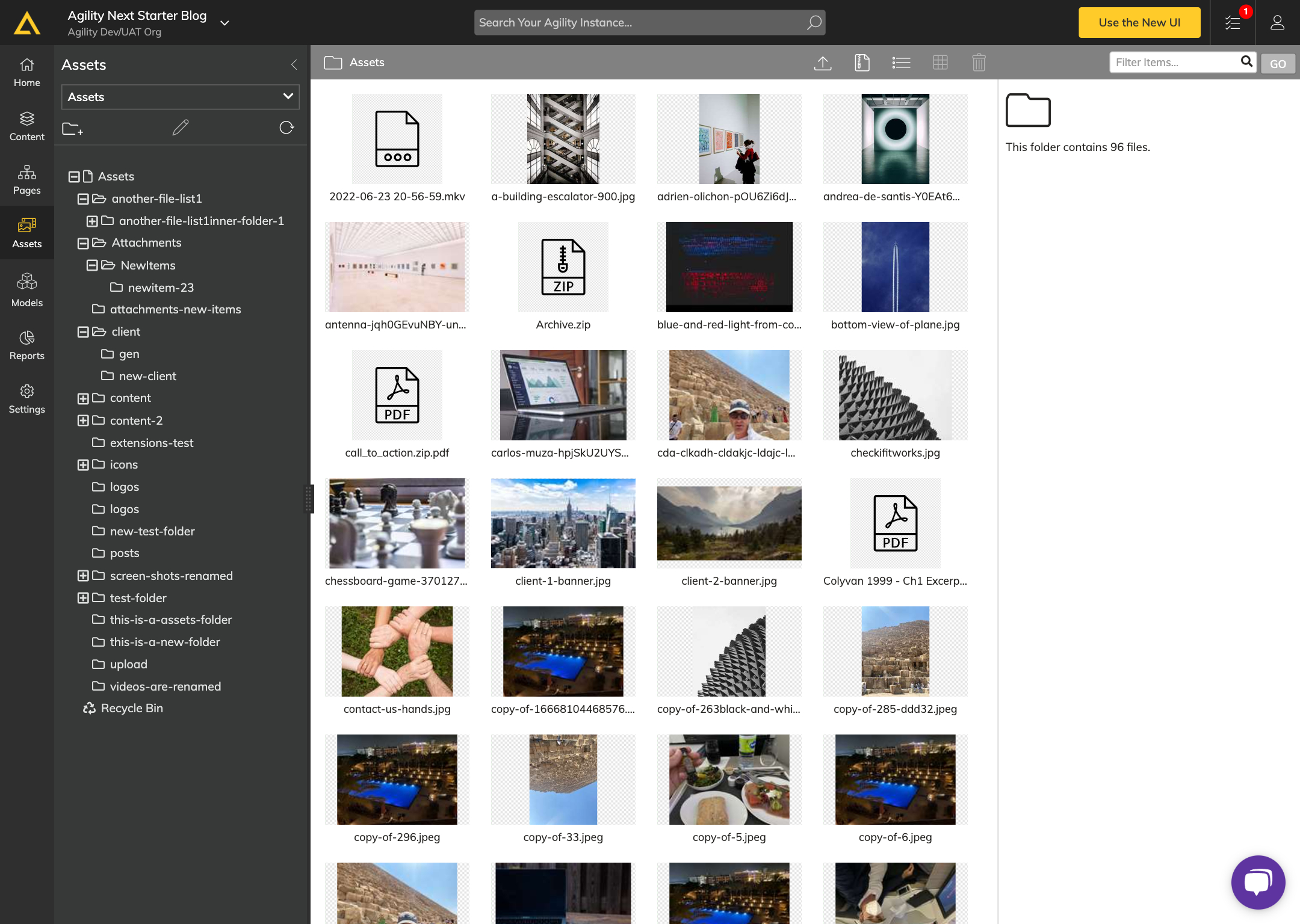Expand the content-2 folder node
Image resolution: width=1300 pixels, height=924 pixels.
[x=83, y=420]
